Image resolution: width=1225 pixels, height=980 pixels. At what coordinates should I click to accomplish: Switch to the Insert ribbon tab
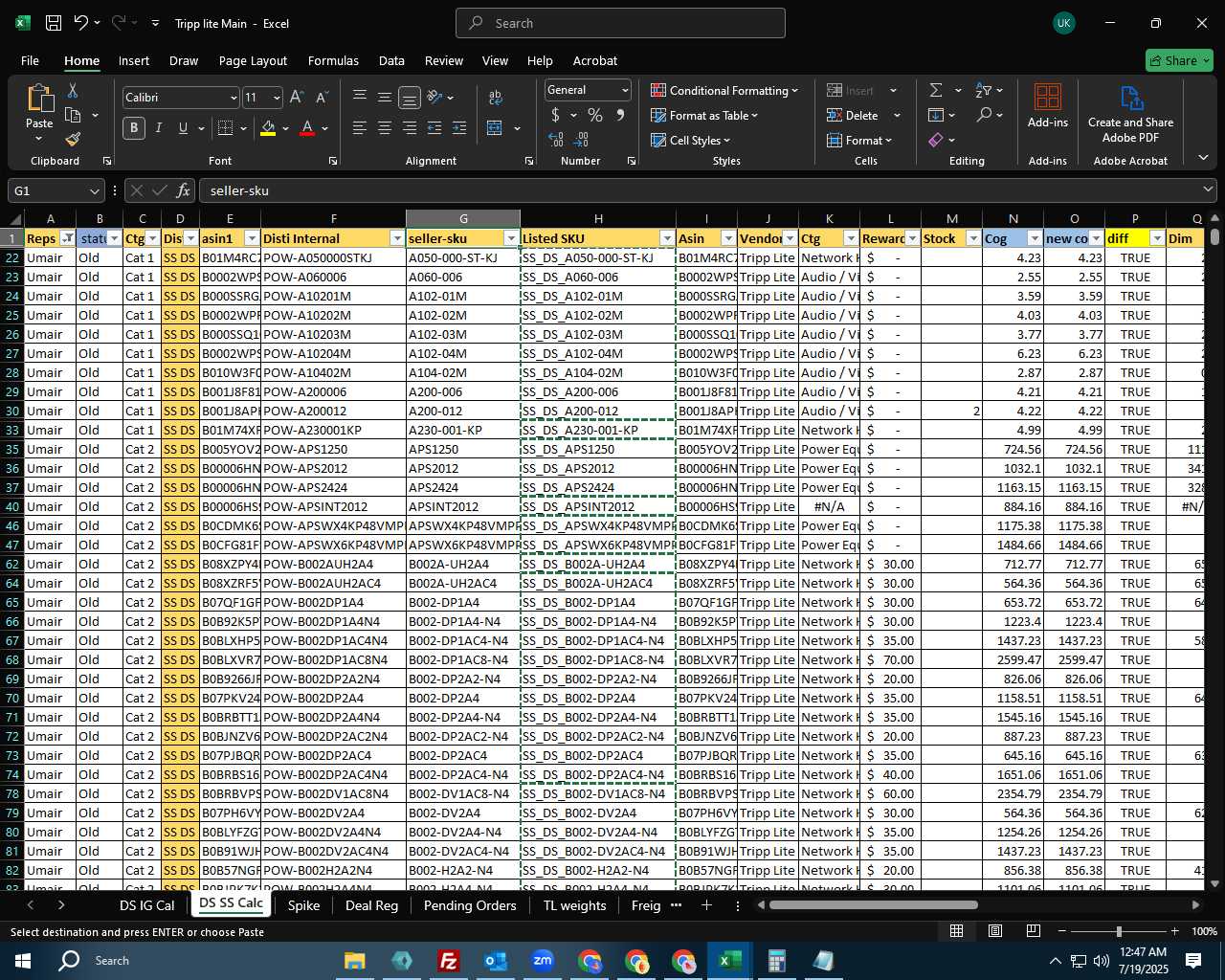click(134, 60)
